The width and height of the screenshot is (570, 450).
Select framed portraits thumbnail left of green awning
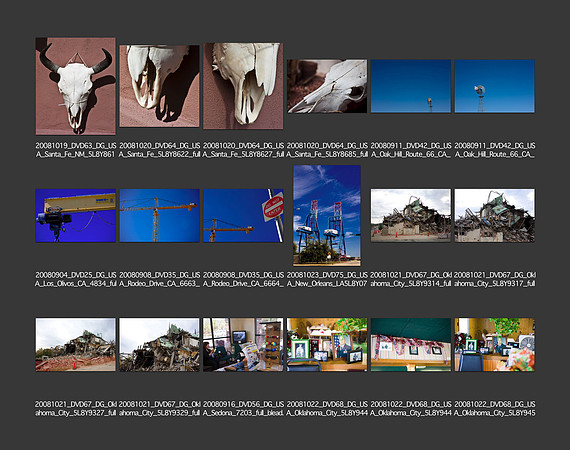pos(327,345)
